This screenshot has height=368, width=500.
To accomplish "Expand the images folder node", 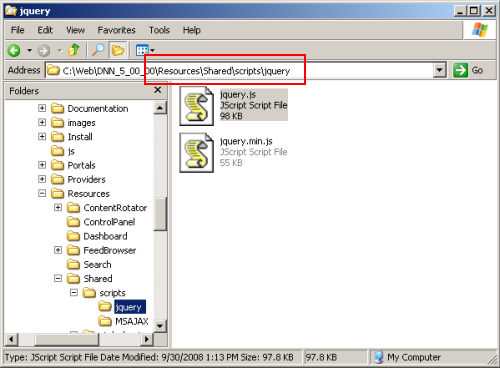I will point(42,122).
